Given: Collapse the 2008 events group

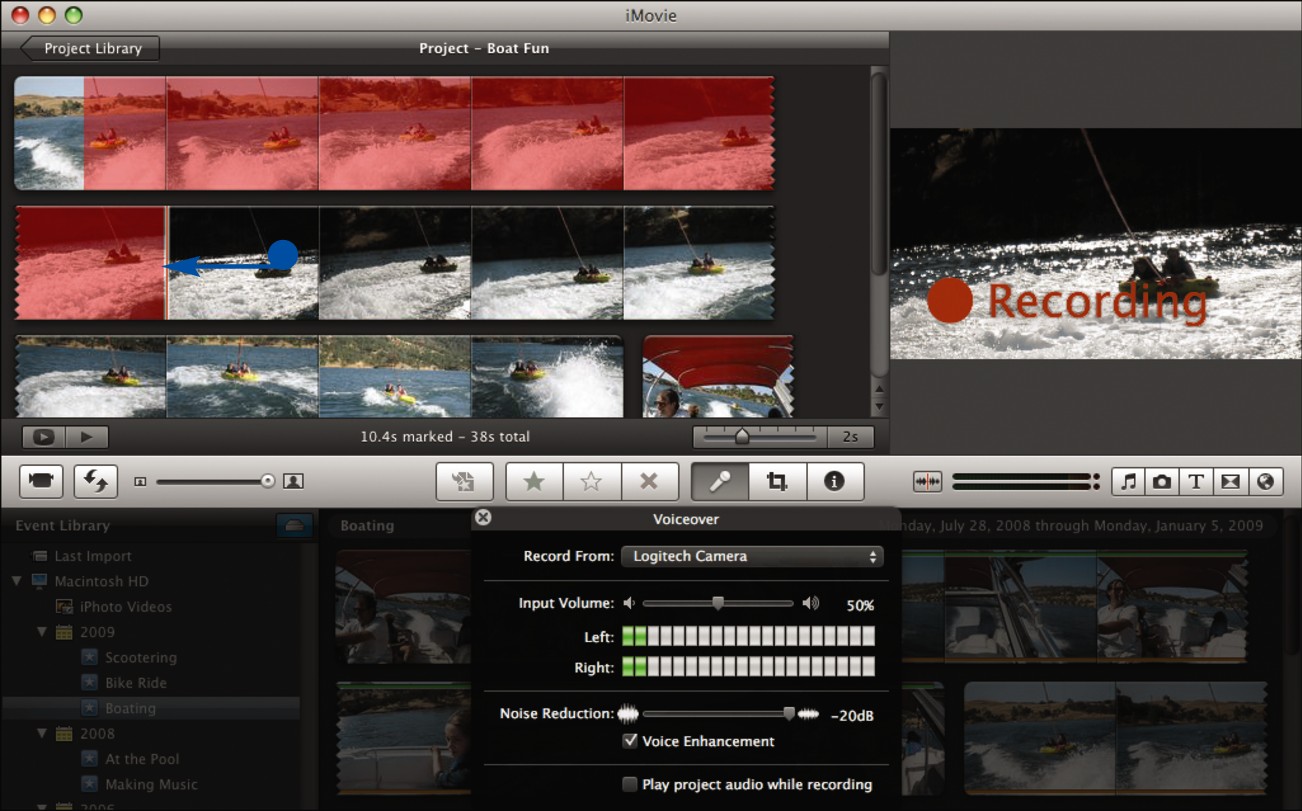Looking at the screenshot, I should 42,734.
